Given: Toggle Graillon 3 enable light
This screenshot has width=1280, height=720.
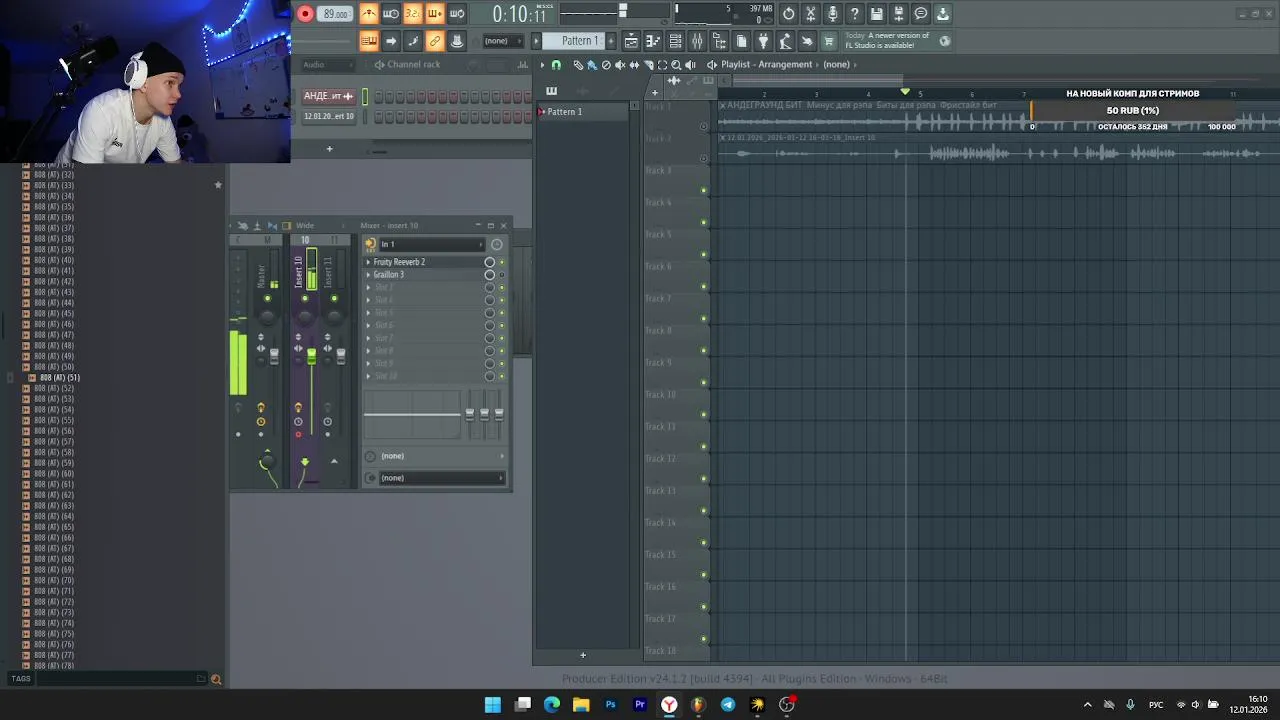Looking at the screenshot, I should 502,275.
